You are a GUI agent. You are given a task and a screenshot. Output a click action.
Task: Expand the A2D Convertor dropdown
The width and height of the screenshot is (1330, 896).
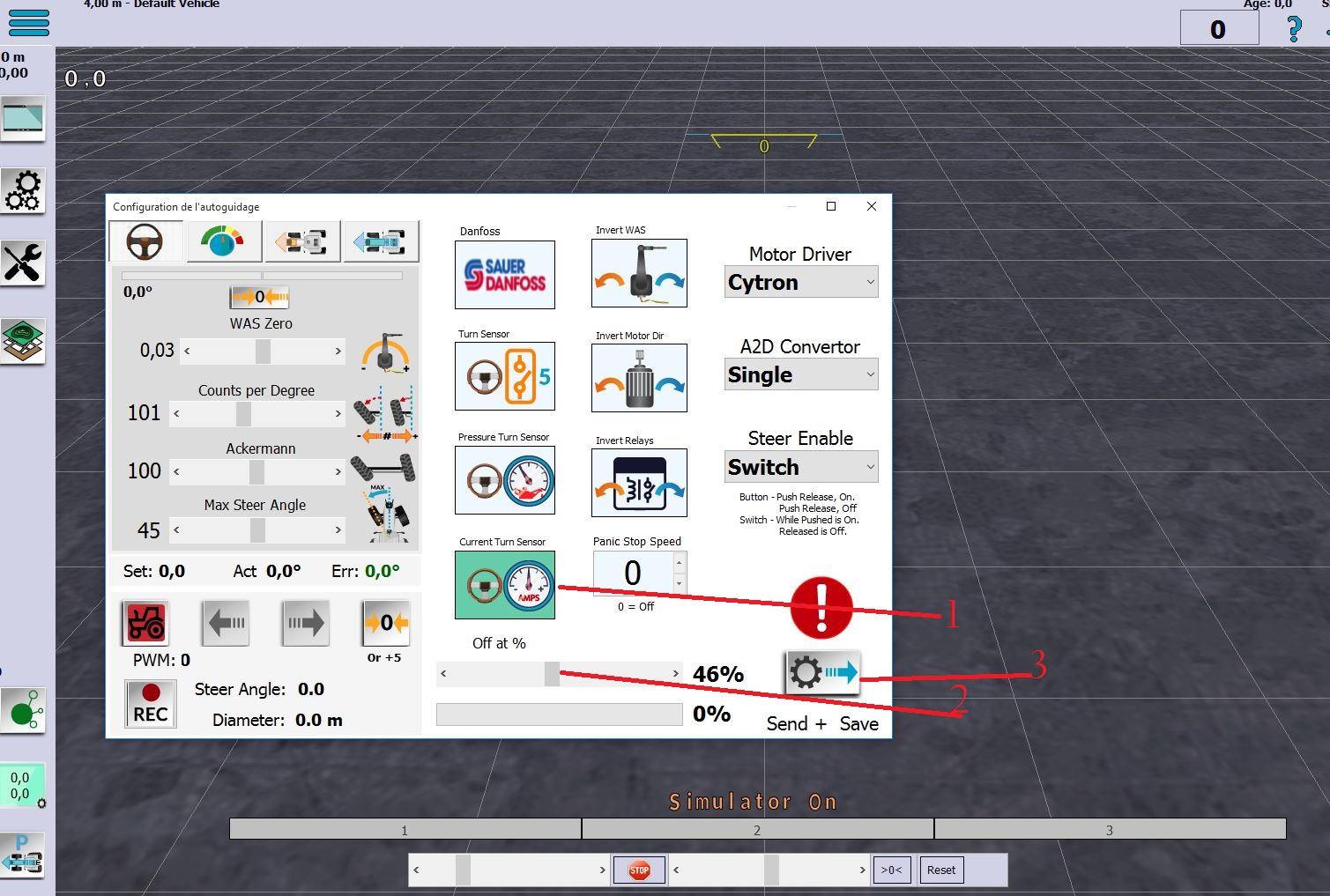pos(800,375)
